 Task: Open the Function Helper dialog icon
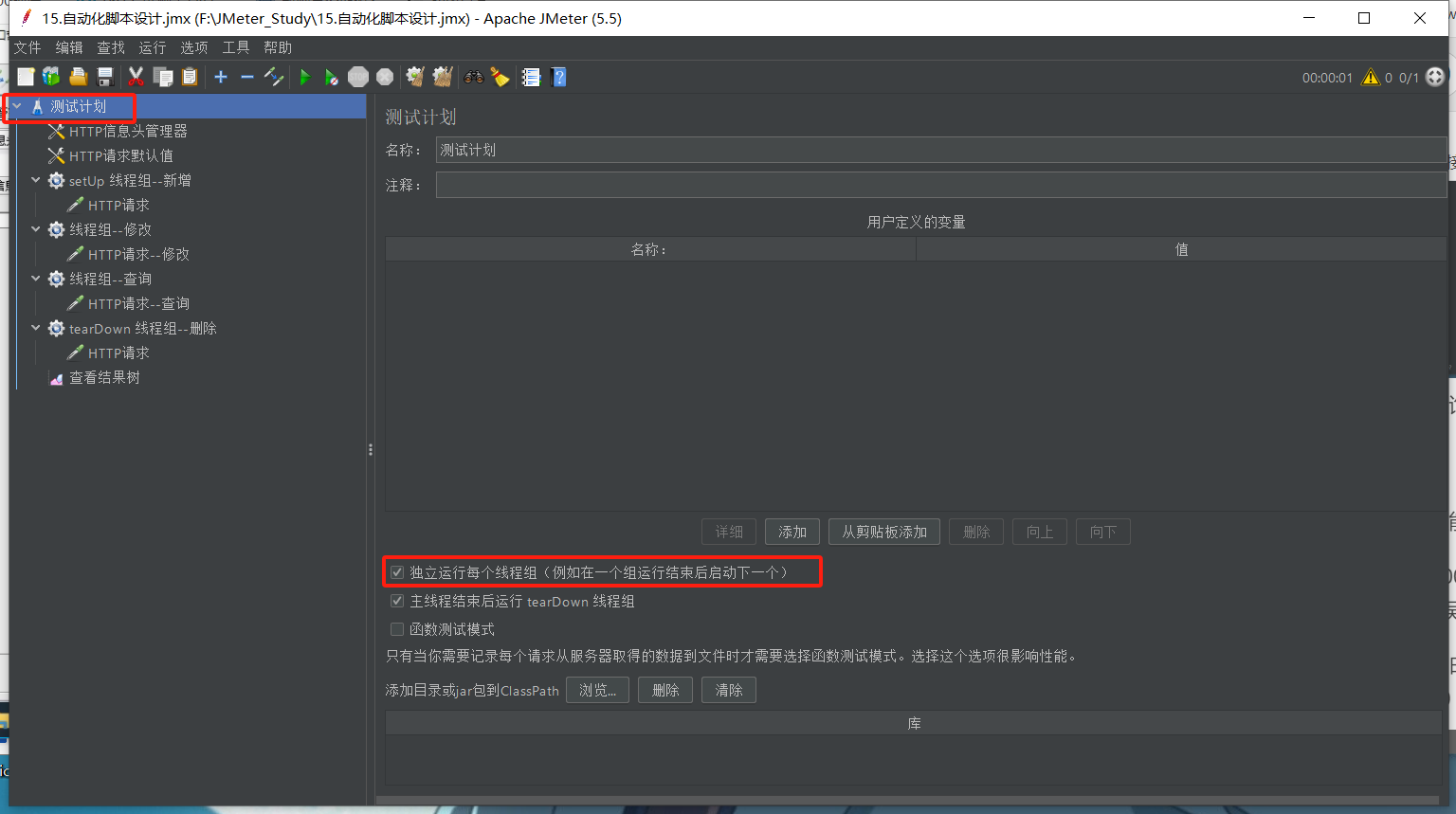click(532, 77)
